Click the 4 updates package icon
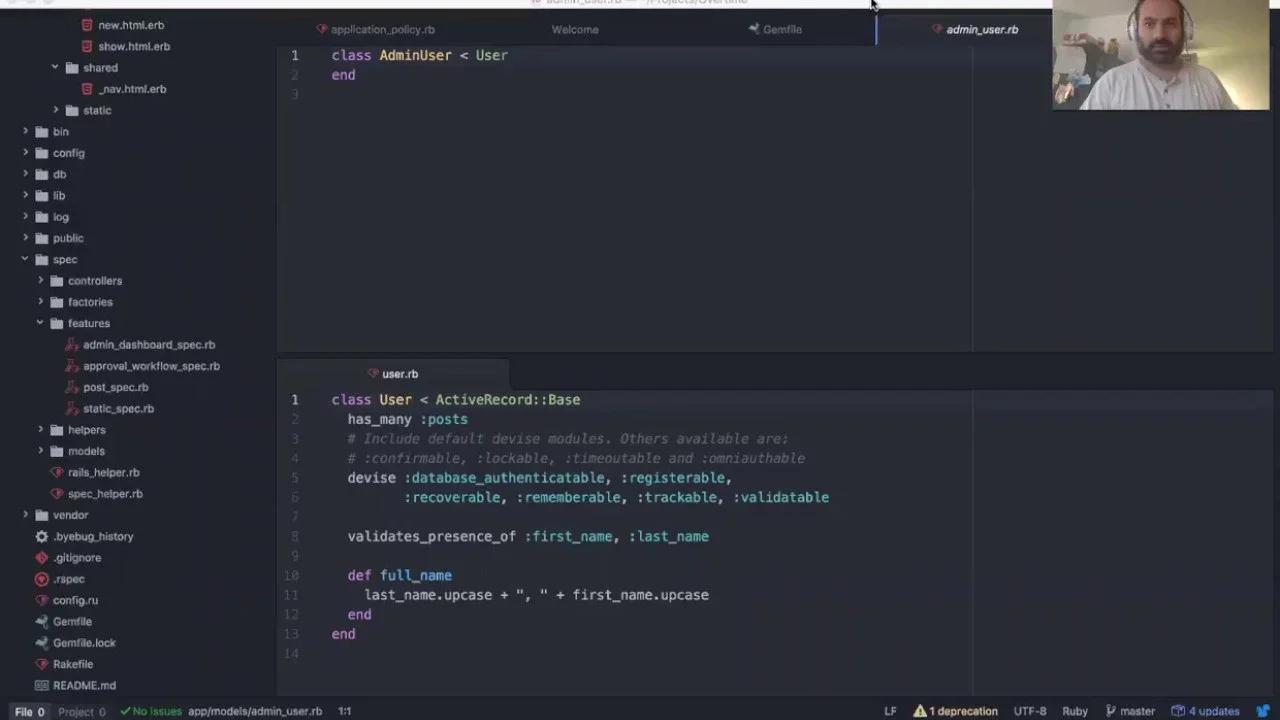 1178,711
